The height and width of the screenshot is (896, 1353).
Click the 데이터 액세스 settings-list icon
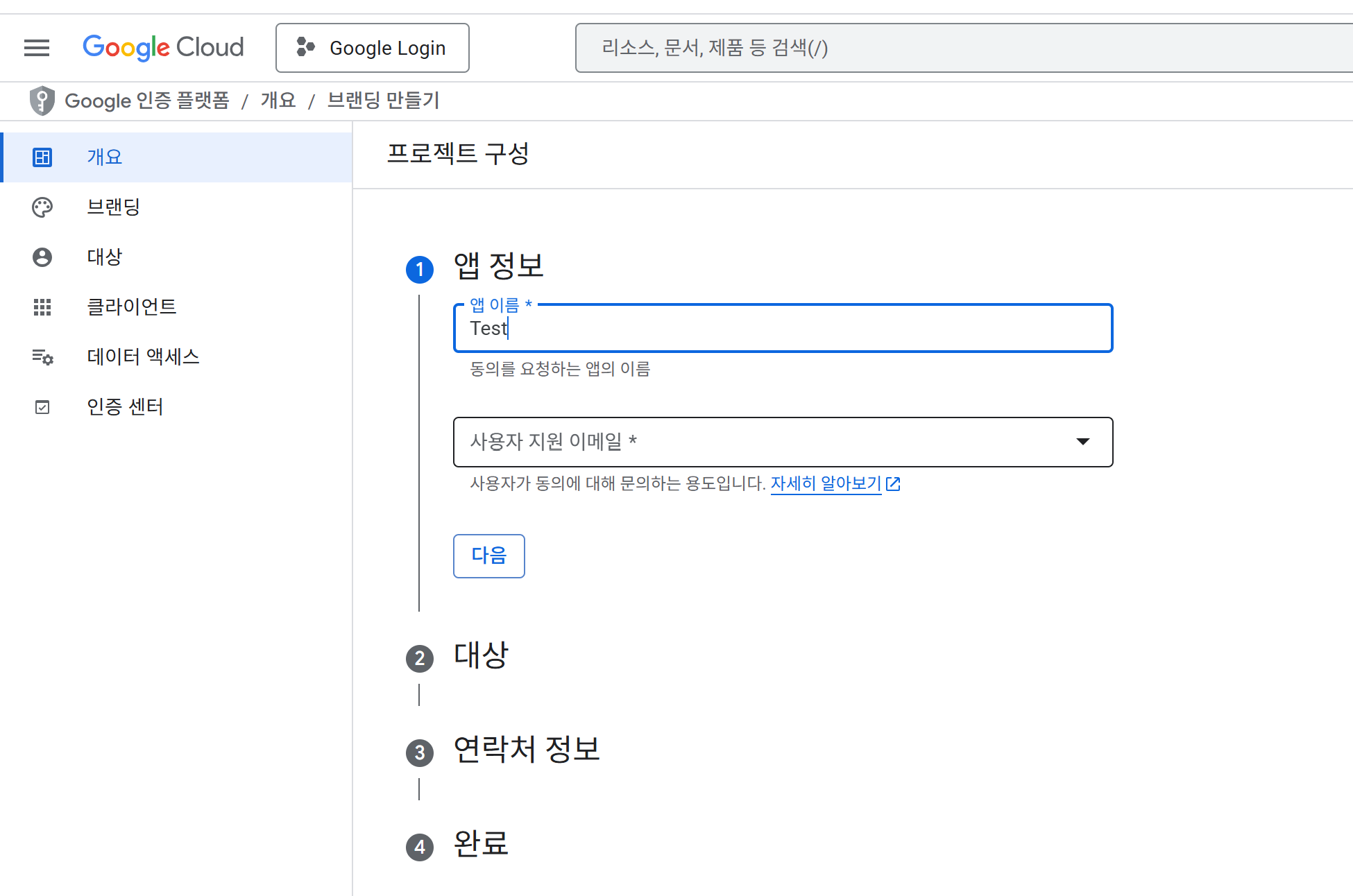click(42, 357)
